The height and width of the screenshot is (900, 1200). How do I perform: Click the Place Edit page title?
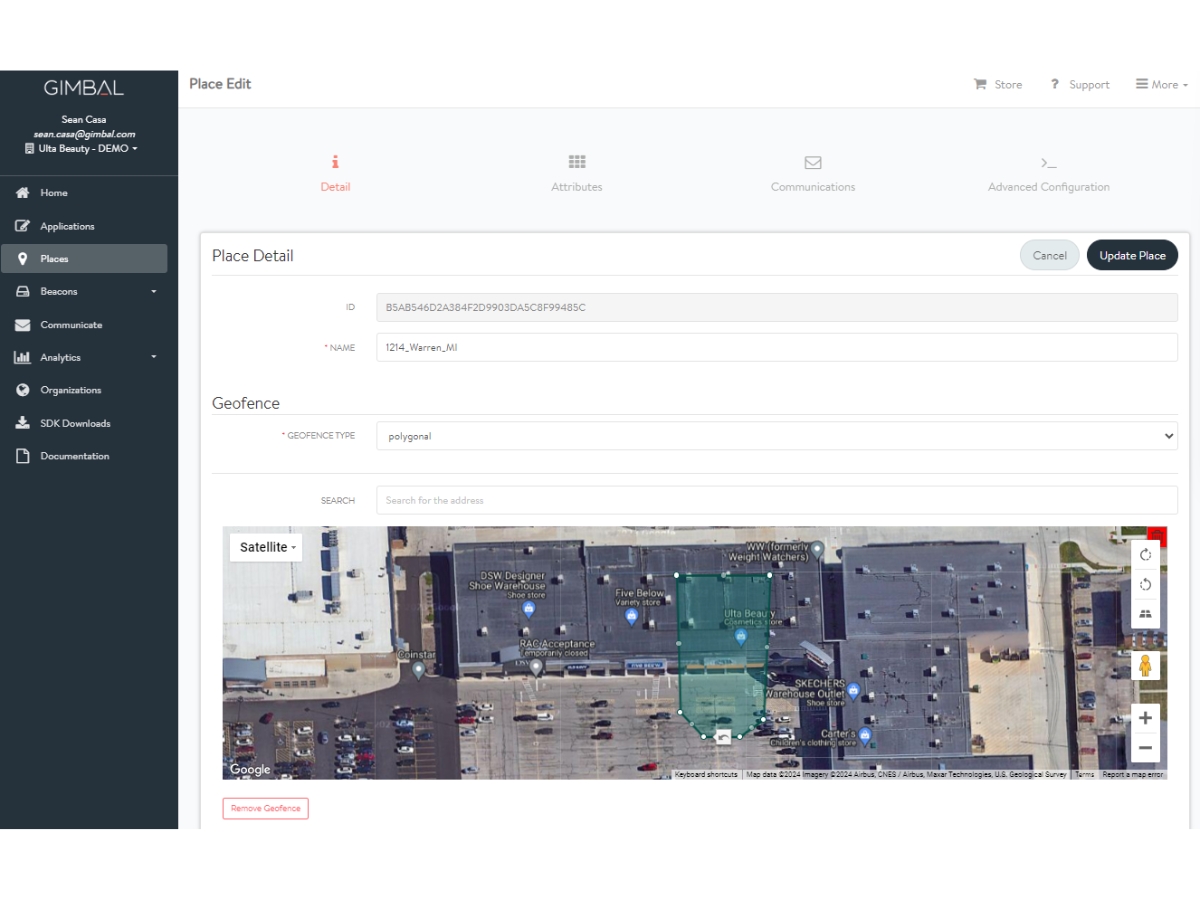220,84
